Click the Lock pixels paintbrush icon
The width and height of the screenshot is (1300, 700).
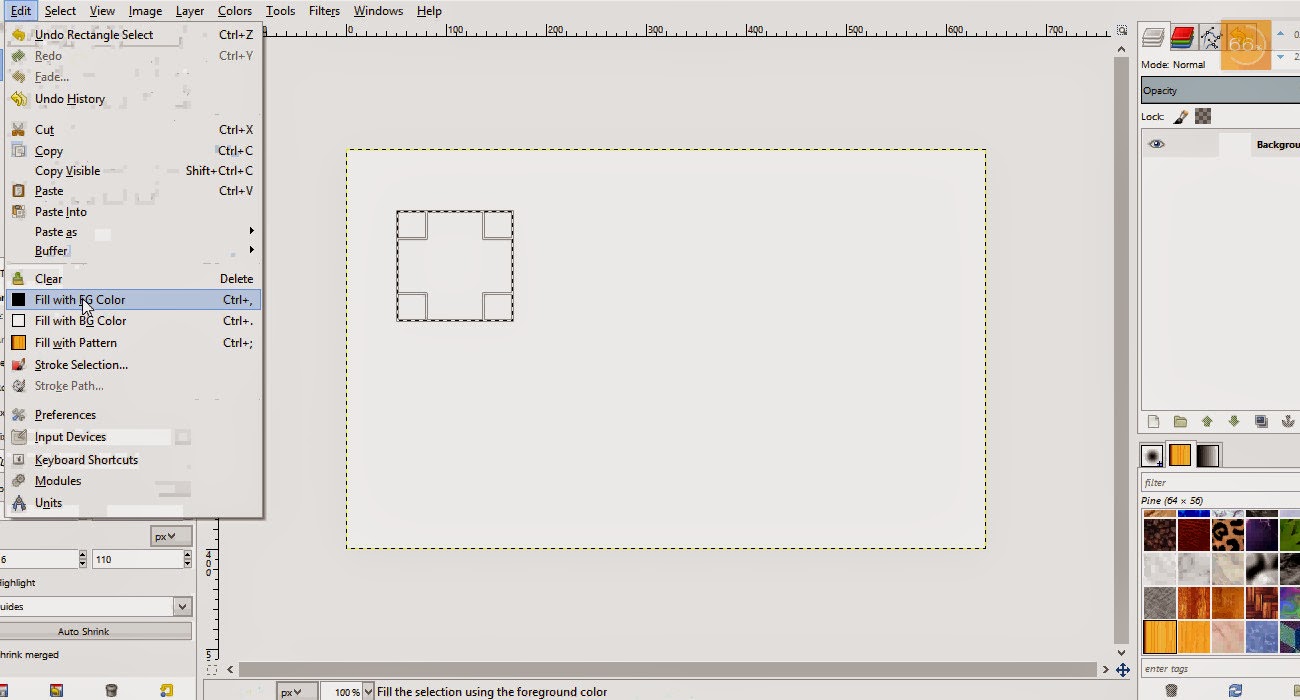coord(1181,117)
